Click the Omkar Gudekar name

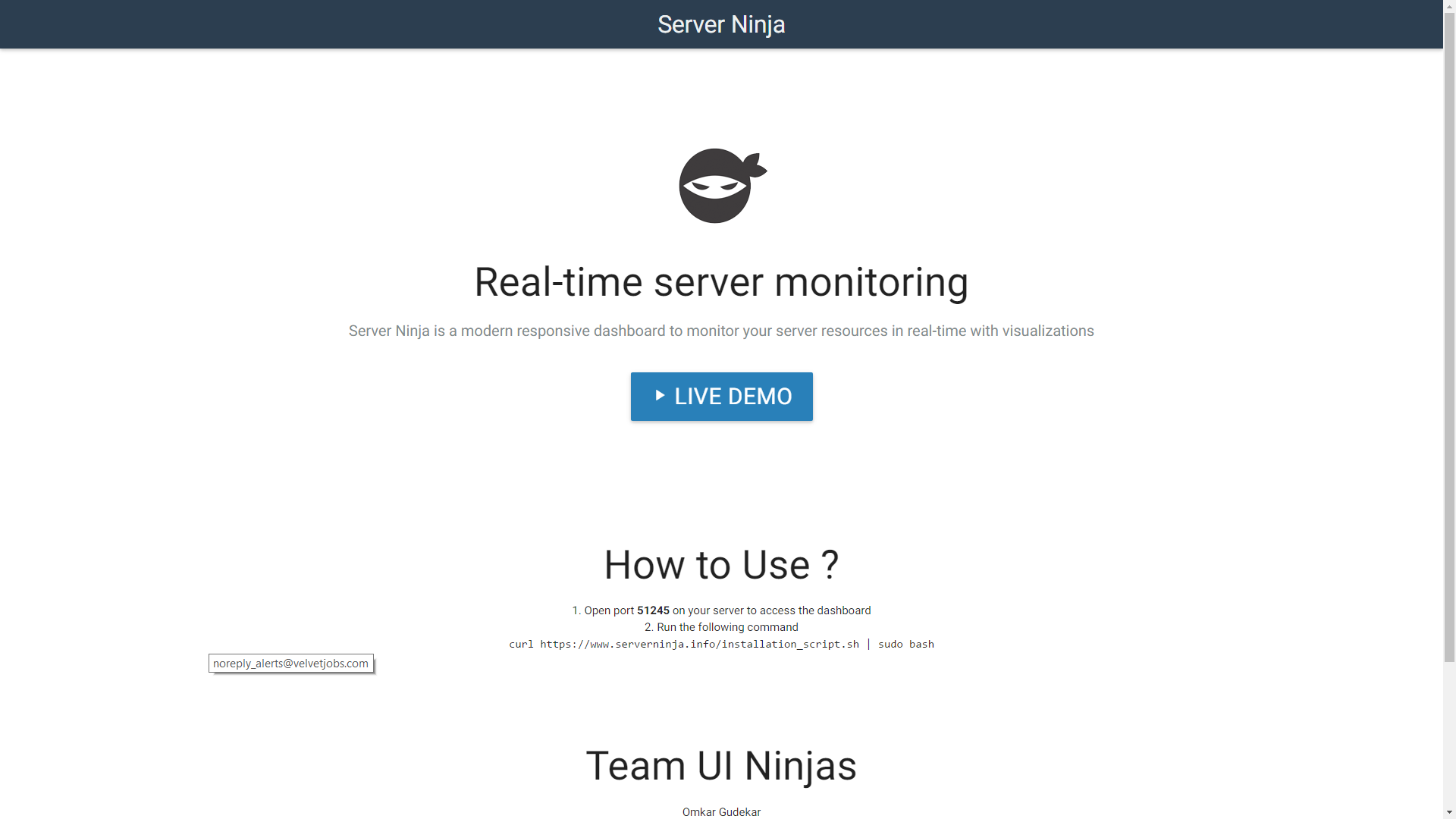tap(720, 812)
